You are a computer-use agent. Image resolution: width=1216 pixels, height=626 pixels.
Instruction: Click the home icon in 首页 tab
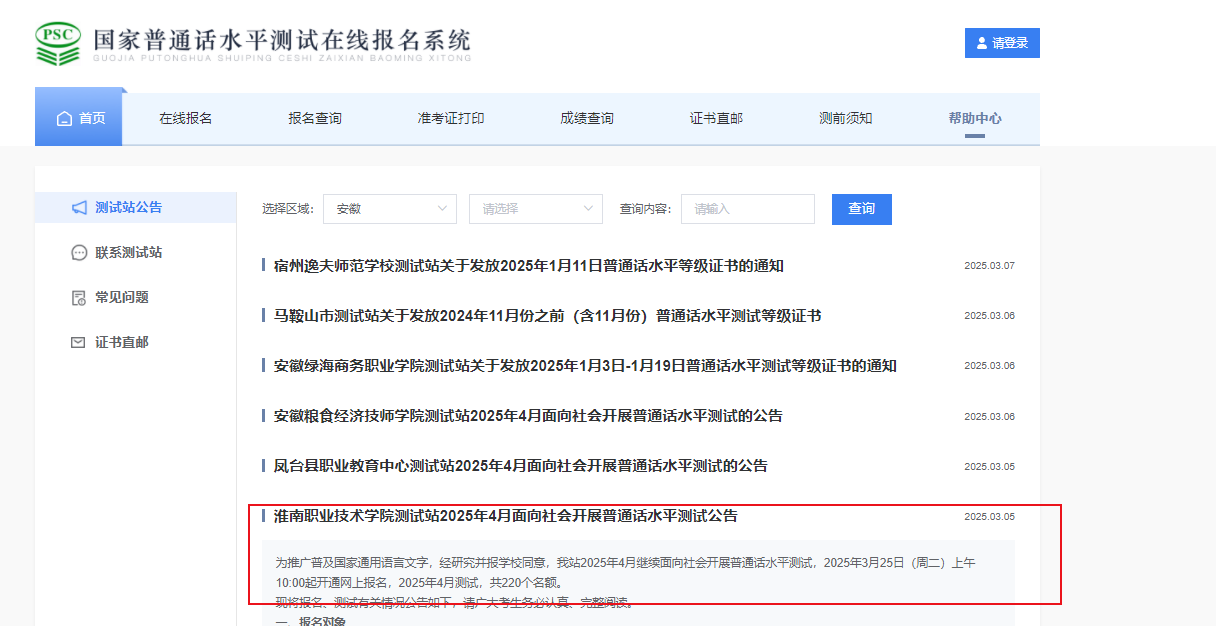[65, 118]
